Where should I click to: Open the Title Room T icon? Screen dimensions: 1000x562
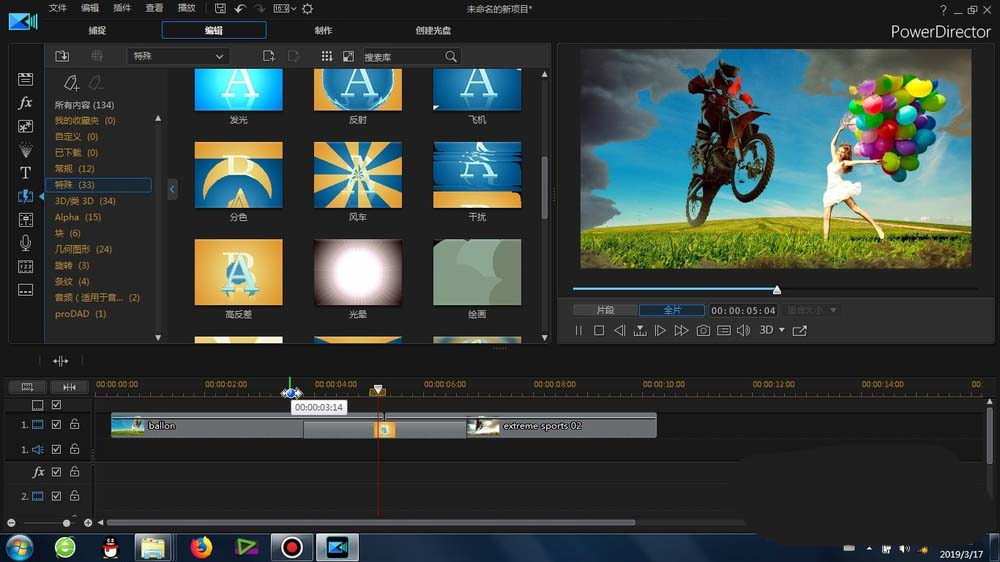(26, 173)
